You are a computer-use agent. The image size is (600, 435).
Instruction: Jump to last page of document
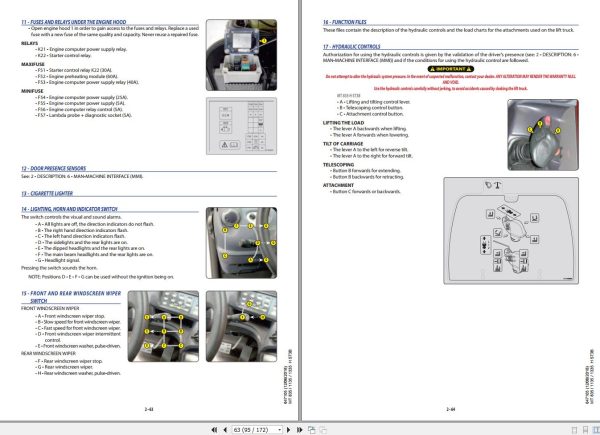pyautogui.click(x=299, y=430)
